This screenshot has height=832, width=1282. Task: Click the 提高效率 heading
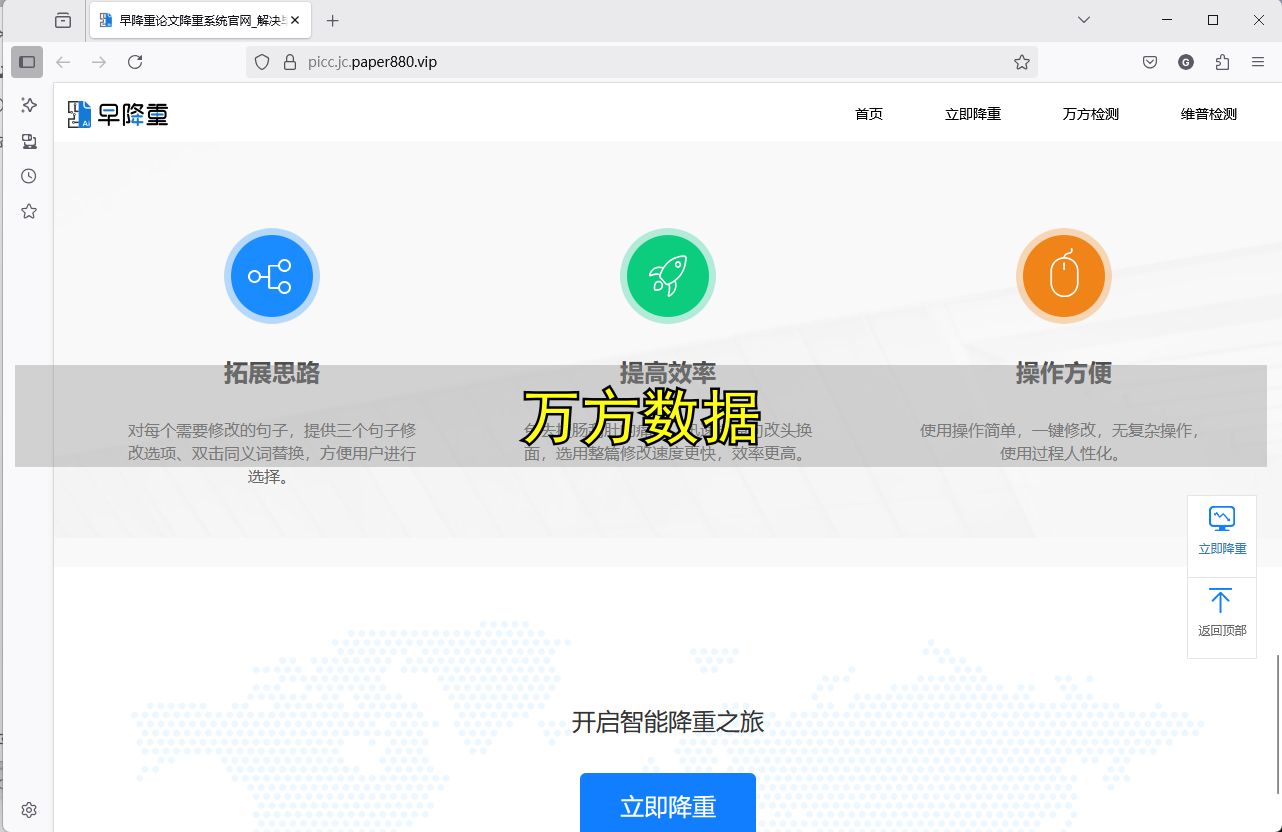[x=668, y=373]
